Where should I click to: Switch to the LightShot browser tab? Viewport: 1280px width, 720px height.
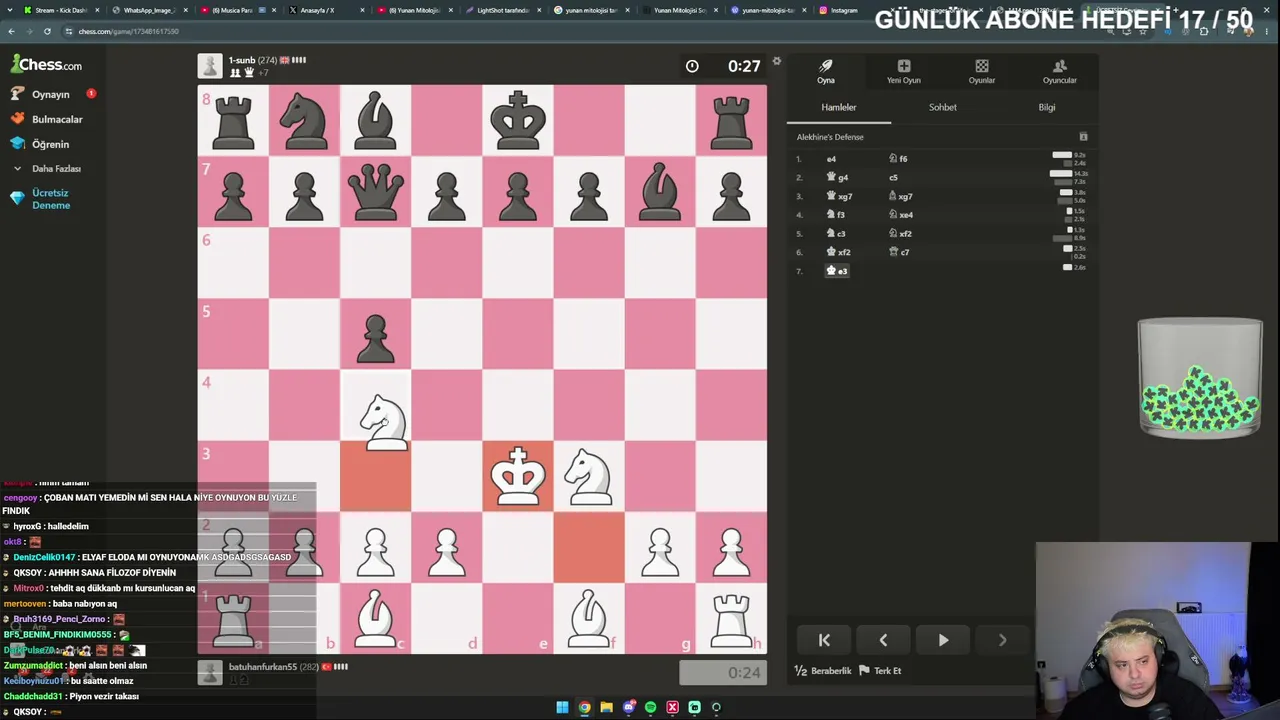point(503,10)
